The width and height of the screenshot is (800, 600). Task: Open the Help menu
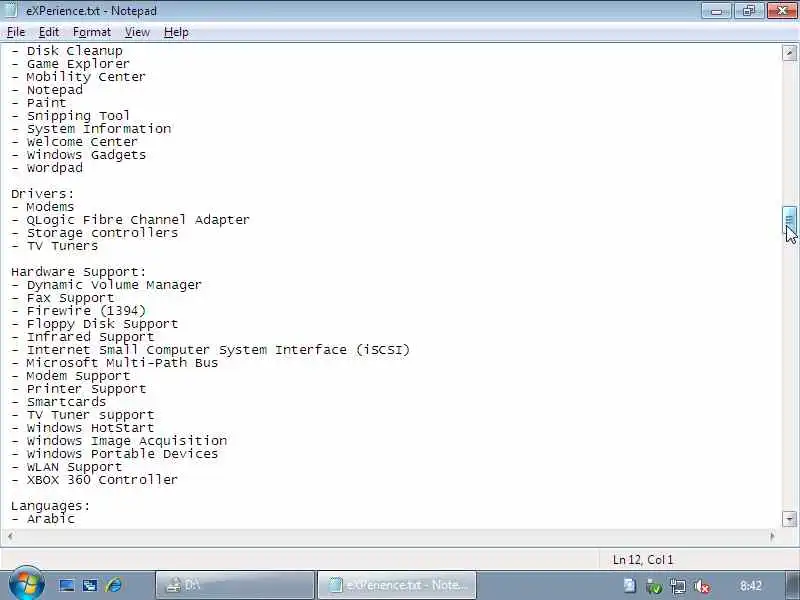[x=176, y=32]
